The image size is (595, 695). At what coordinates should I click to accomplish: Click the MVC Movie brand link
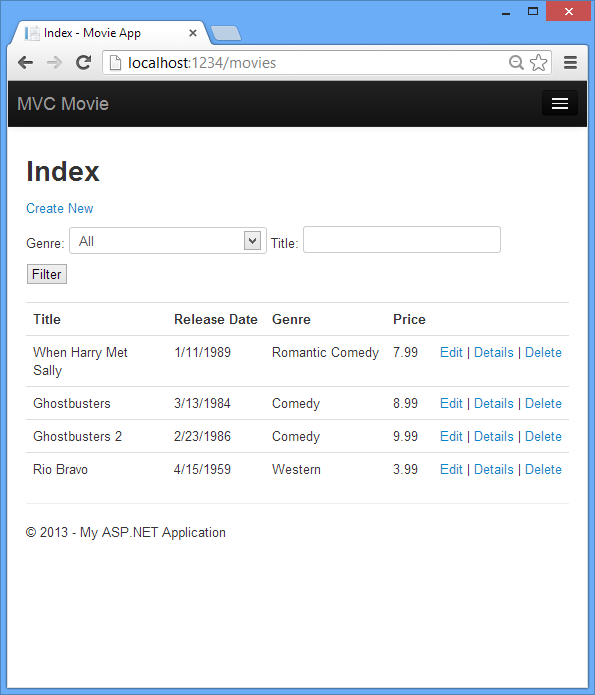(x=63, y=104)
